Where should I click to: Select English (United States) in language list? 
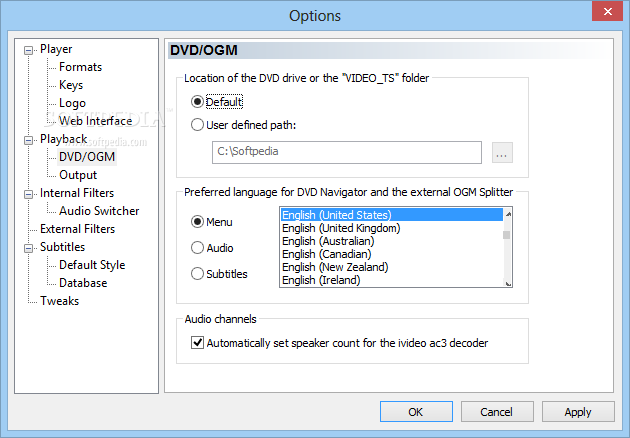coord(392,215)
